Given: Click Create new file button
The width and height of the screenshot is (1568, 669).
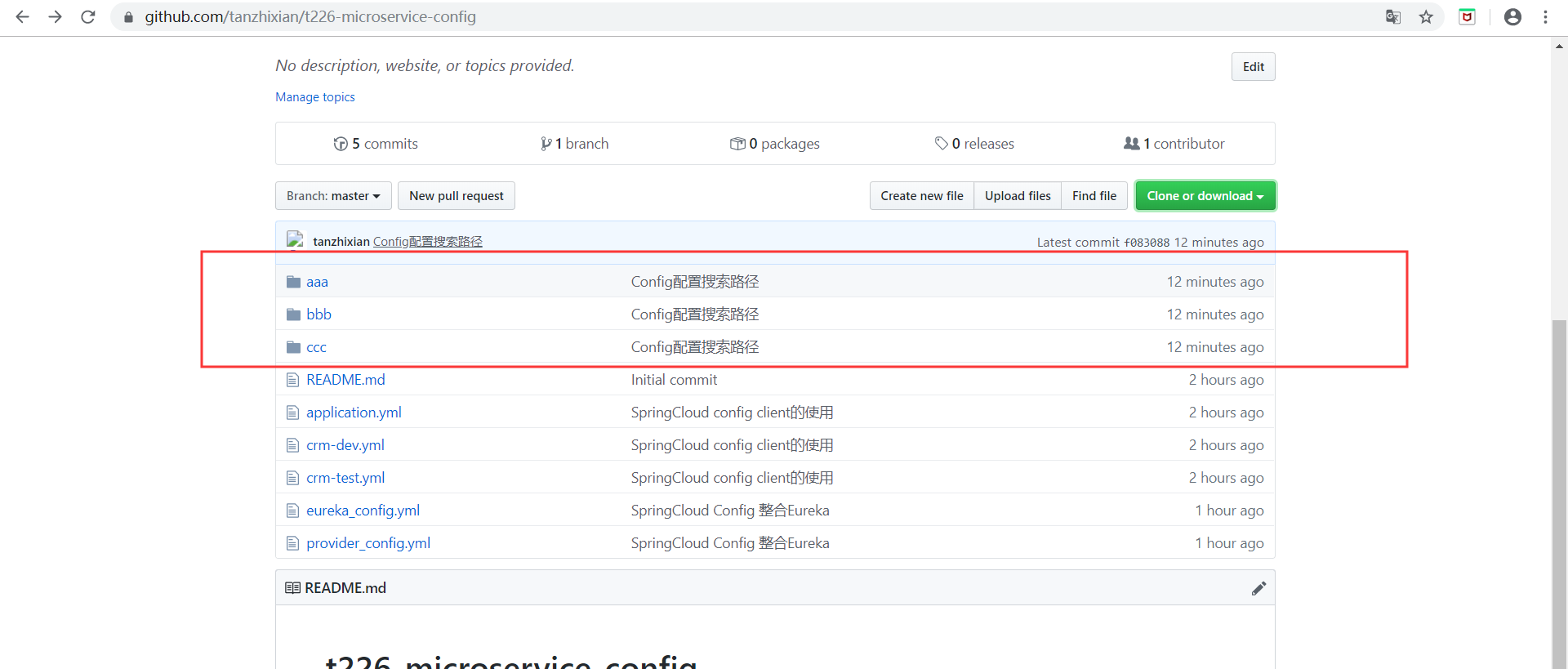Looking at the screenshot, I should click(921, 196).
